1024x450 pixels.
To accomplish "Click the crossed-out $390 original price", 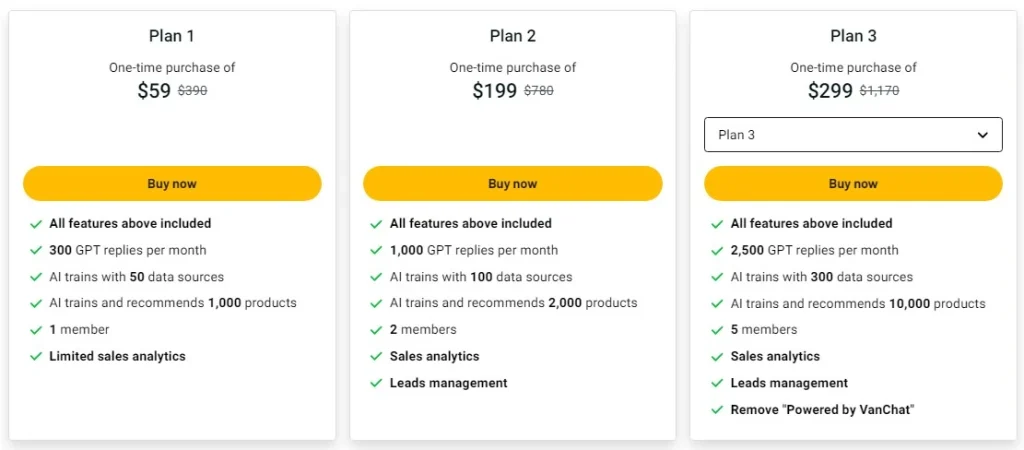I will 192,91.
